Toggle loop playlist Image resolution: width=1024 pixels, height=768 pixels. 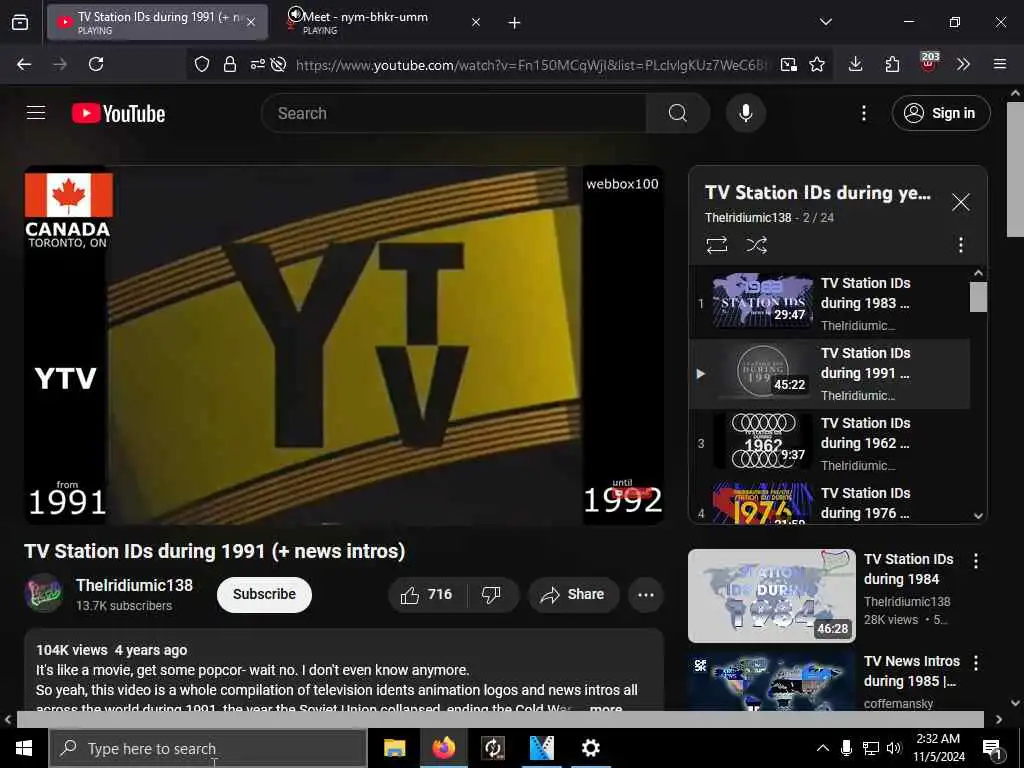[x=716, y=245]
